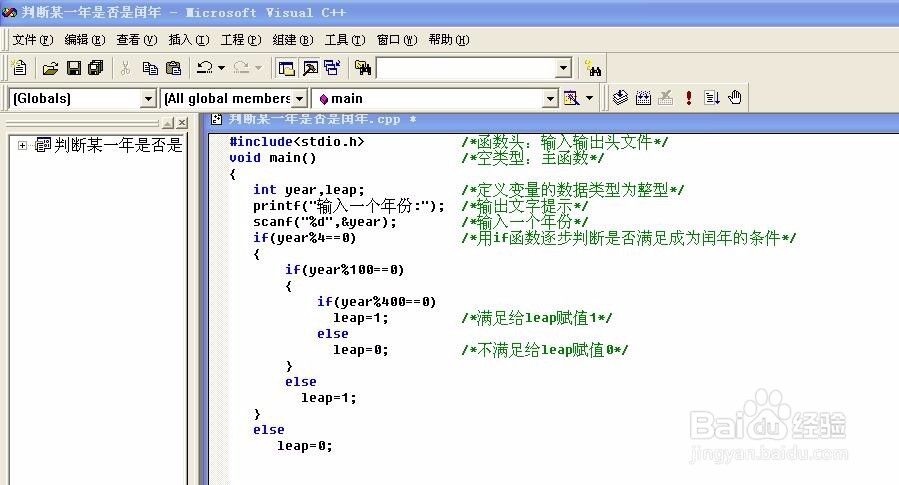899x485 pixels.
Task: Click the if(year%400==0) statement
Action: [x=377, y=302]
